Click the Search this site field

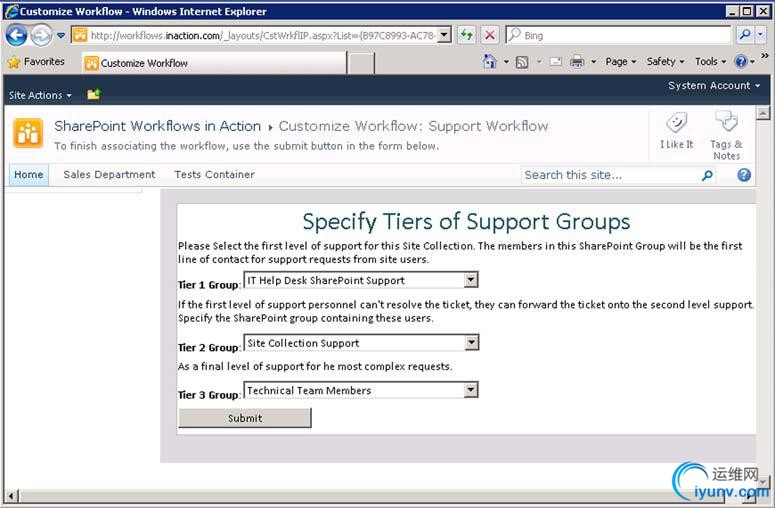609,175
